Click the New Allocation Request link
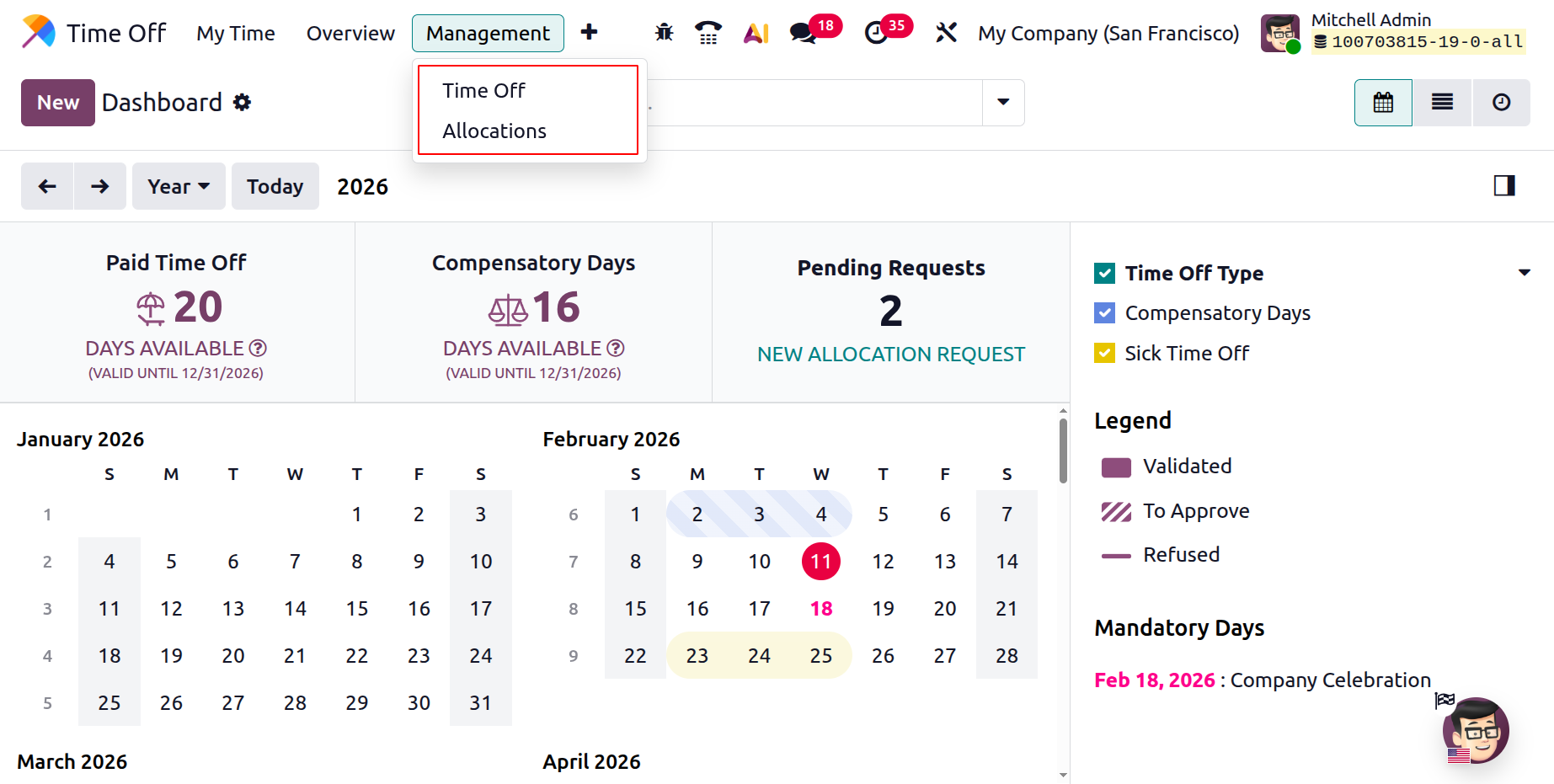The image size is (1554, 784). (x=890, y=355)
